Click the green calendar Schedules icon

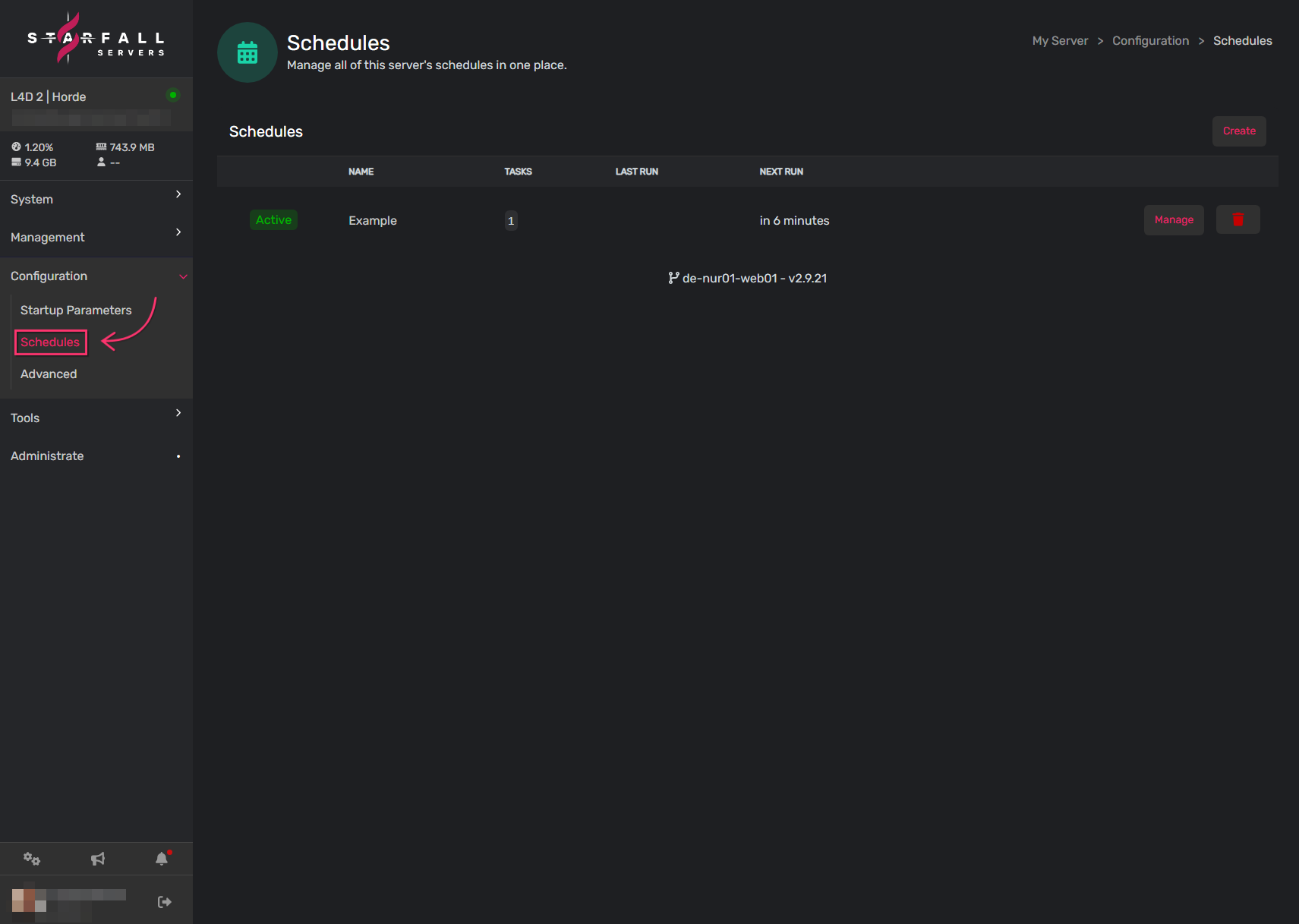tap(248, 52)
